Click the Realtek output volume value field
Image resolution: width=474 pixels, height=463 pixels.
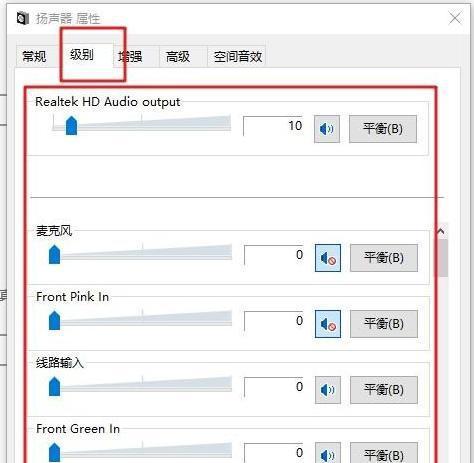[273, 126]
